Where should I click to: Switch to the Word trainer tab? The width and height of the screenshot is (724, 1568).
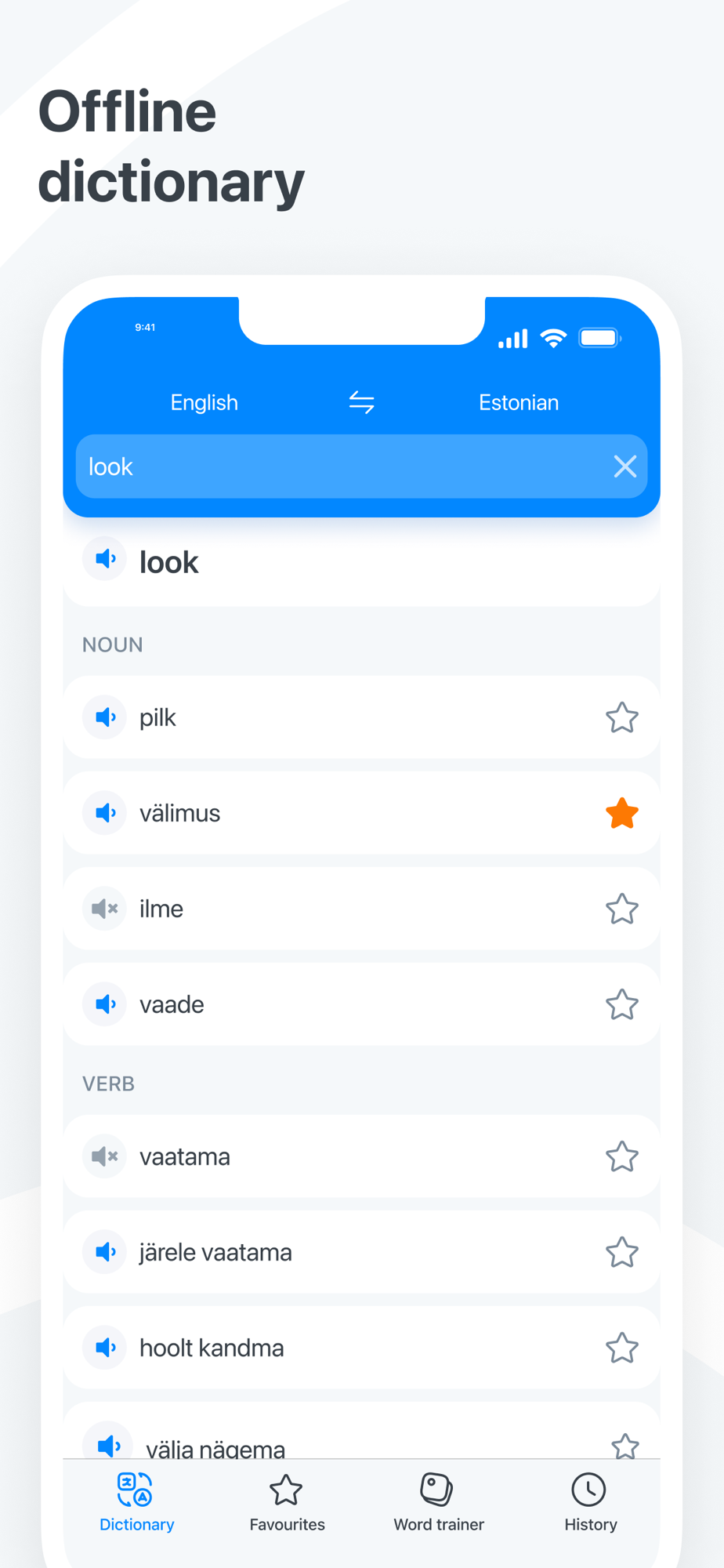point(439,1503)
